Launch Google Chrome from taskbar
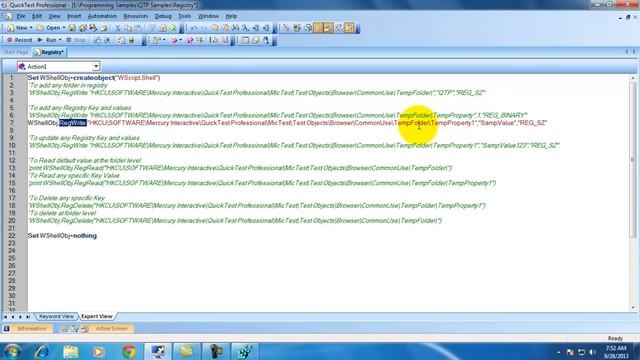Image resolution: width=640 pixels, height=360 pixels. point(129,351)
